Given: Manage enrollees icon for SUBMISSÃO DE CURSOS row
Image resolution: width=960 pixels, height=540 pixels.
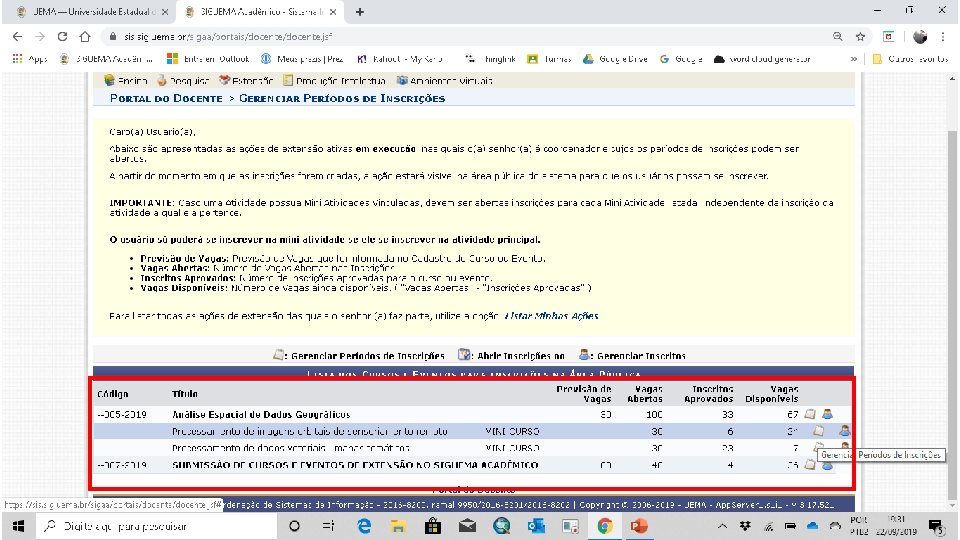Looking at the screenshot, I should (x=827, y=466).
